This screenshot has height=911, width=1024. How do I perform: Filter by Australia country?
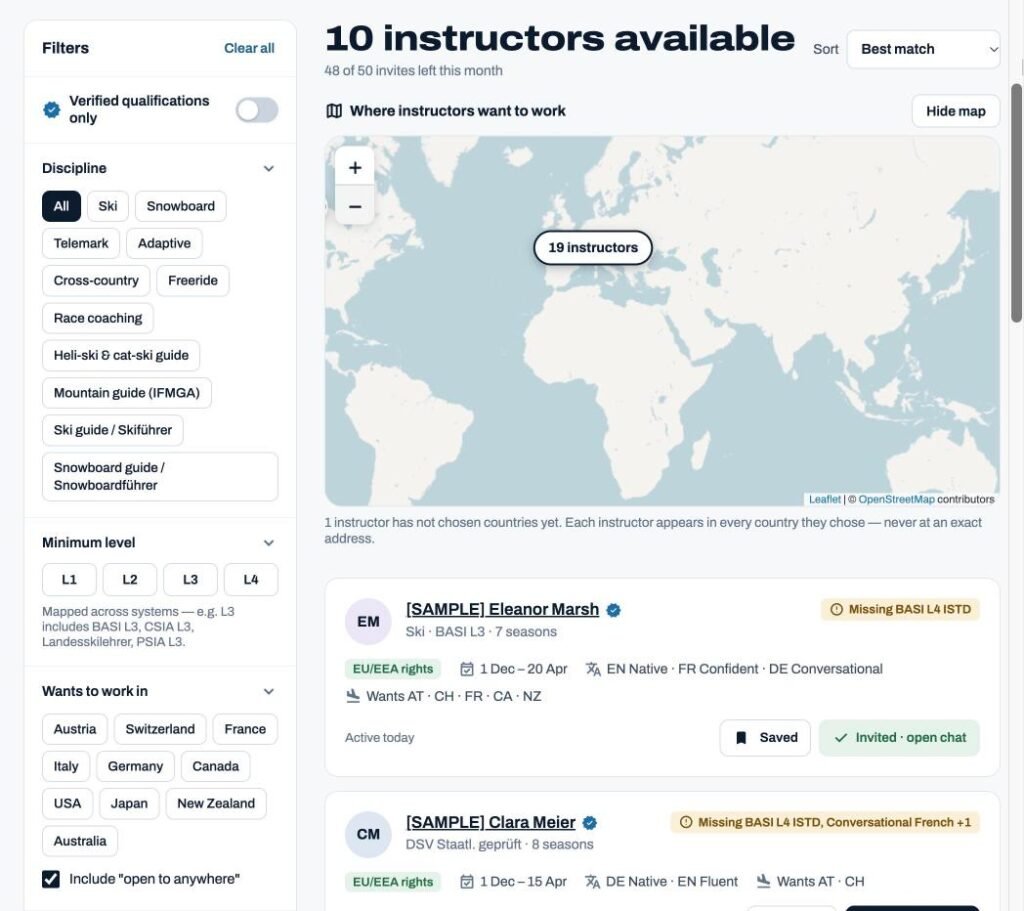[x=80, y=841]
